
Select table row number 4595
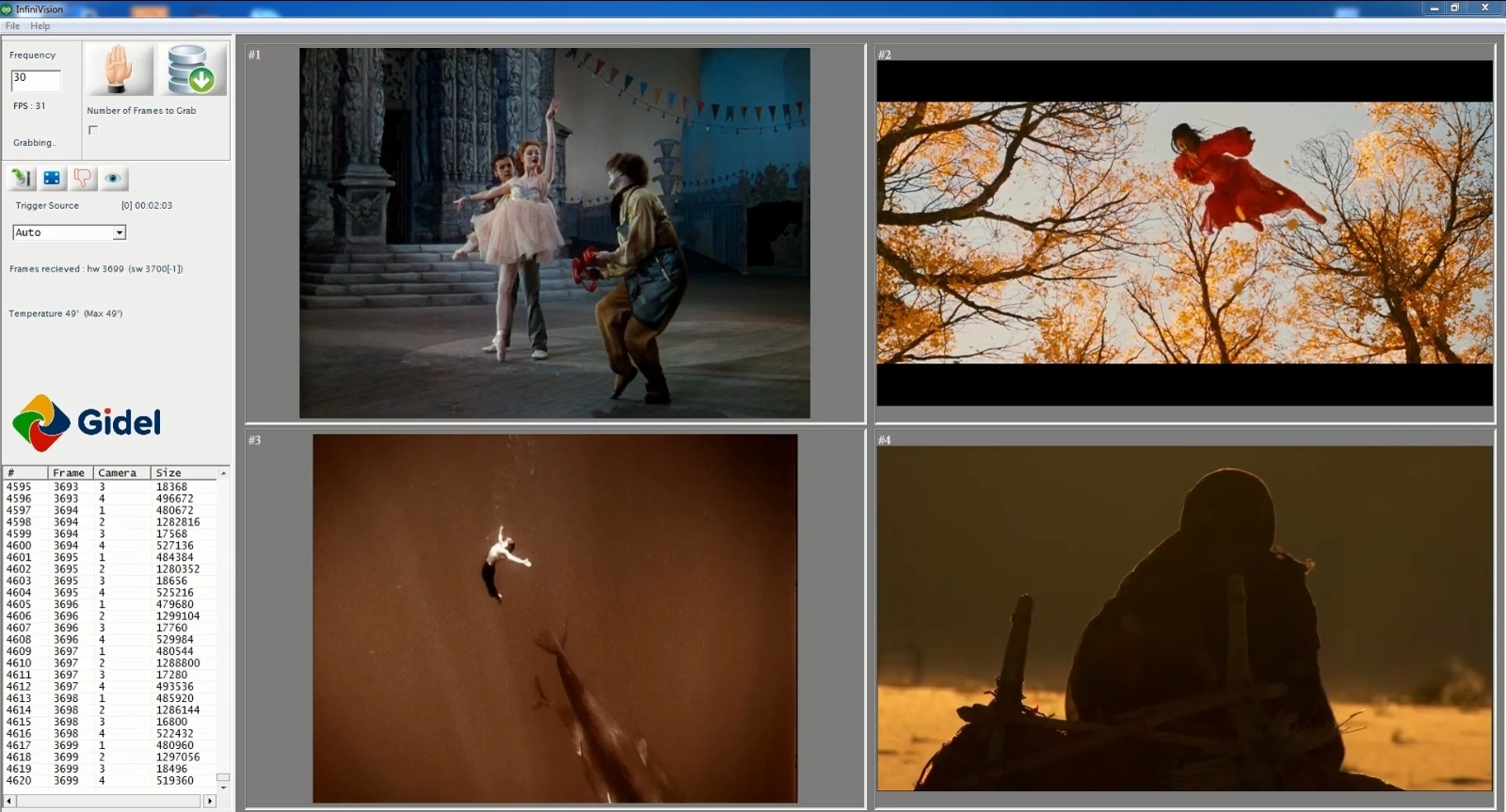(x=110, y=486)
